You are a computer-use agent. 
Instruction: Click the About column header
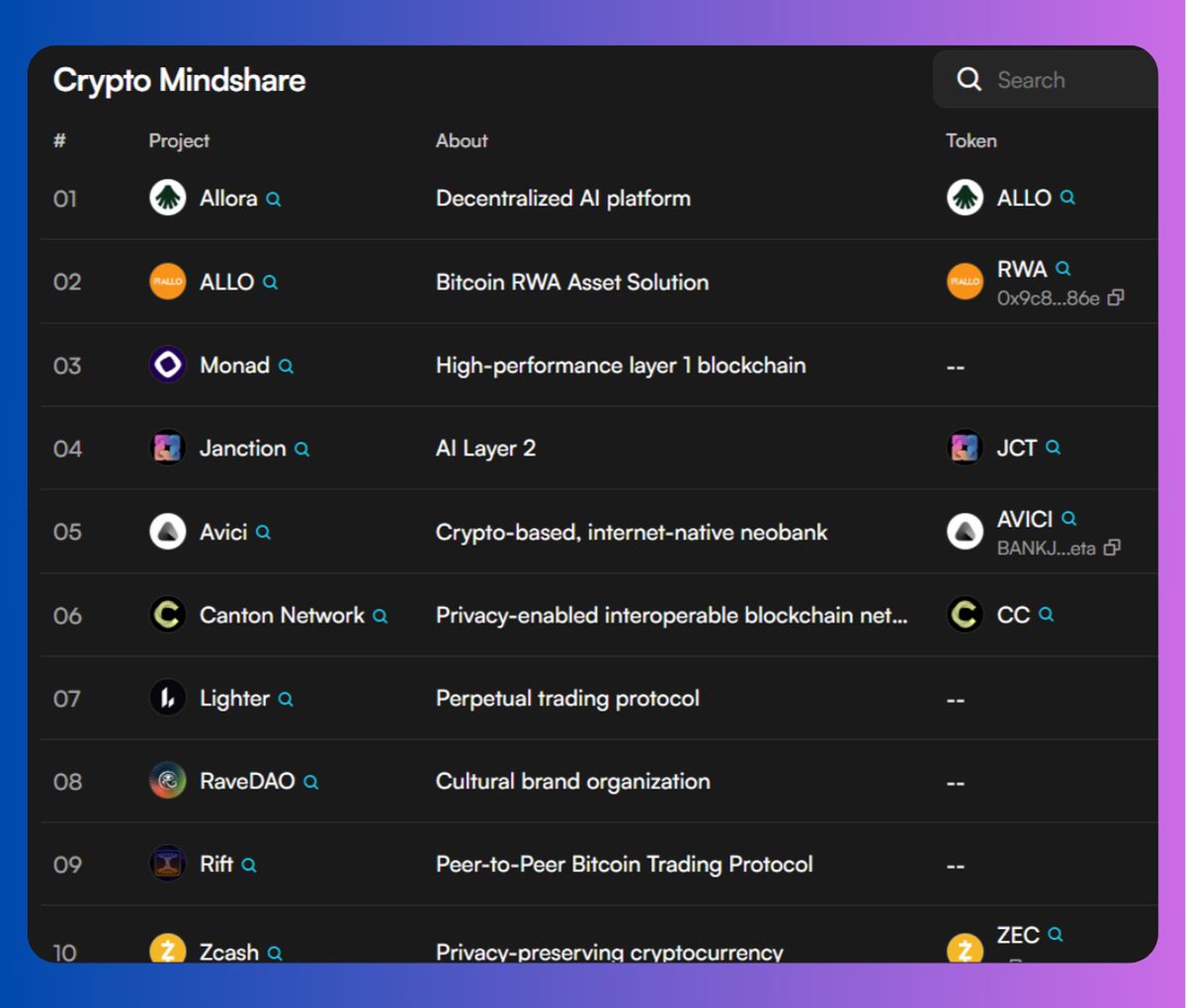462,140
